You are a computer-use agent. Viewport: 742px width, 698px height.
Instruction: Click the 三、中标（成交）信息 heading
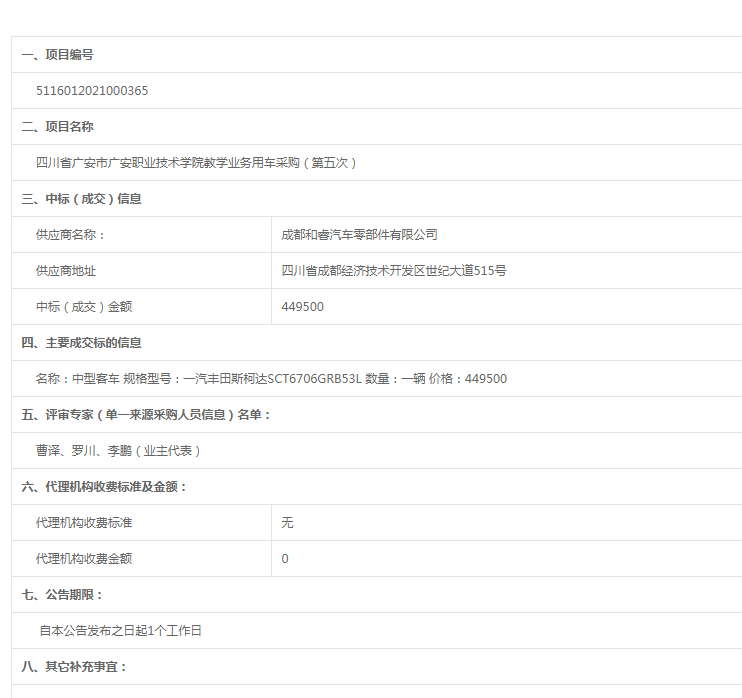point(82,199)
